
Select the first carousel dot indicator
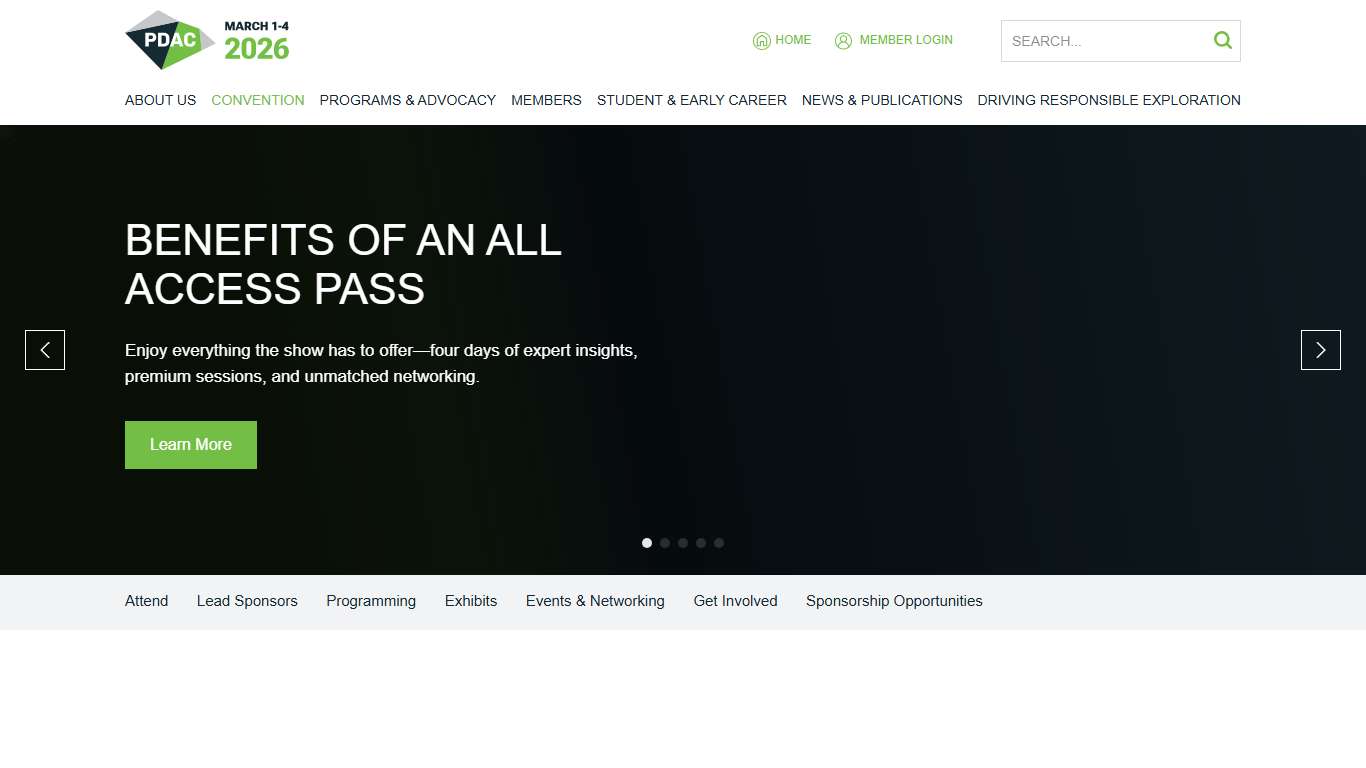647,543
